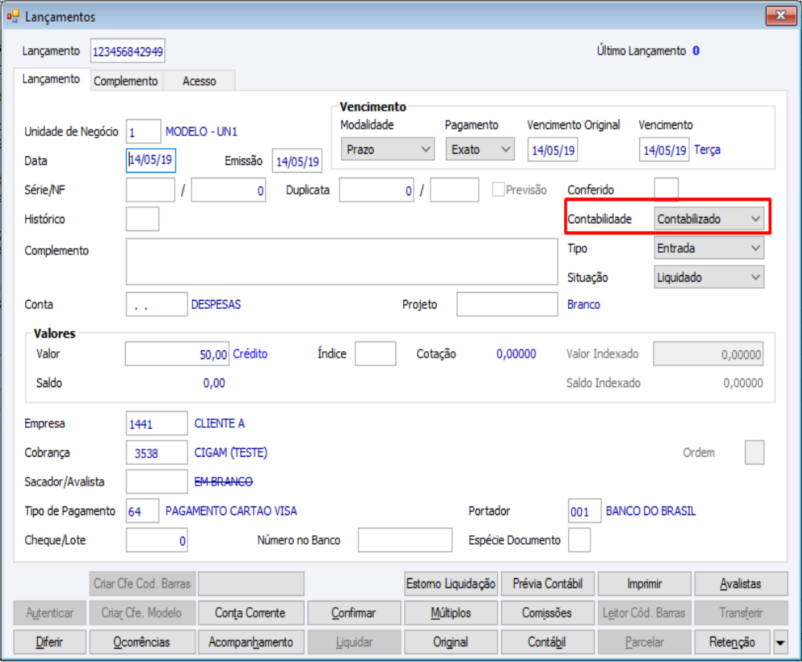
Task: Focus the Histórico field
Action: pyautogui.click(x=143, y=219)
